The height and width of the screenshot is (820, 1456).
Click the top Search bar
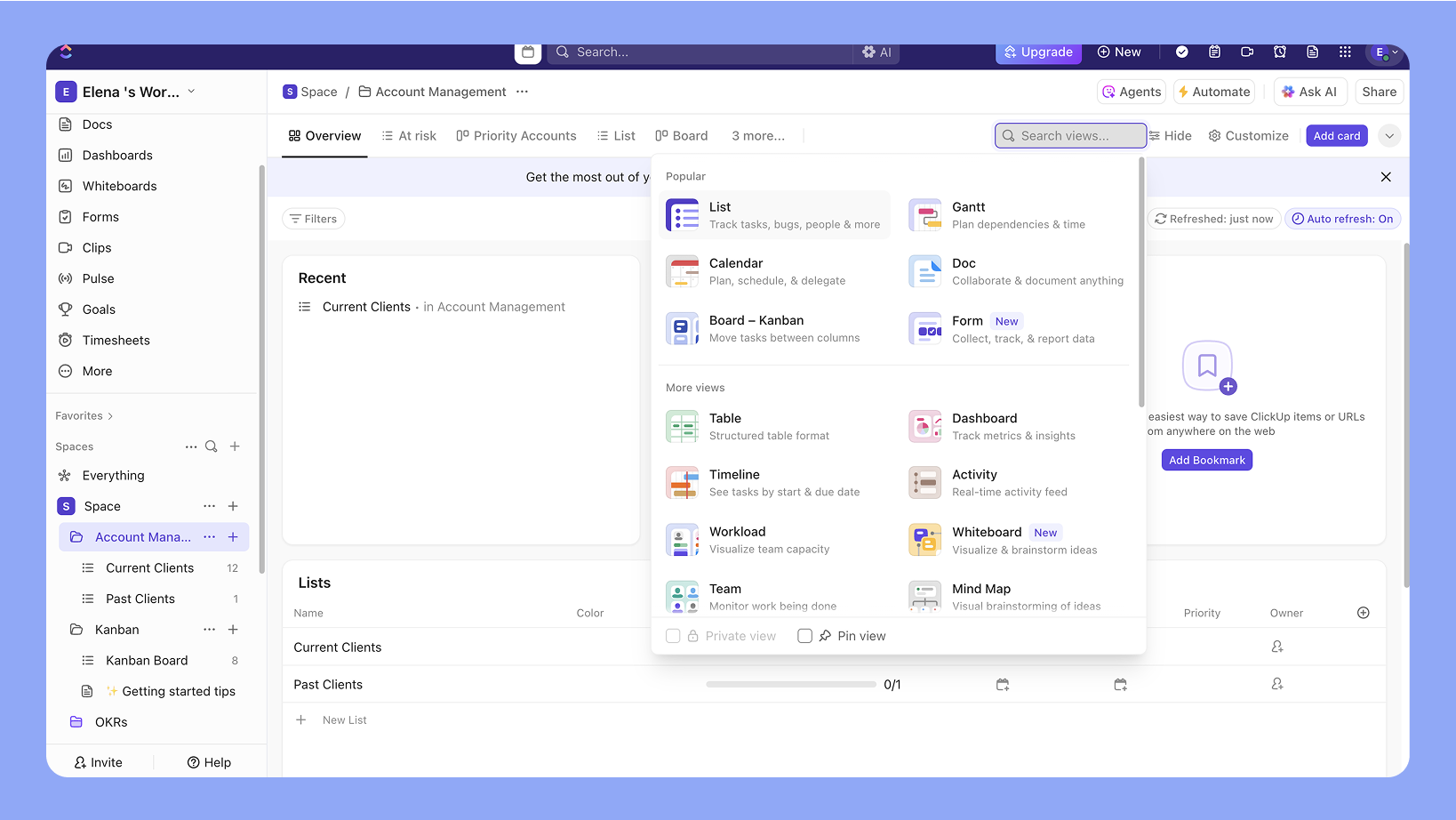700,52
